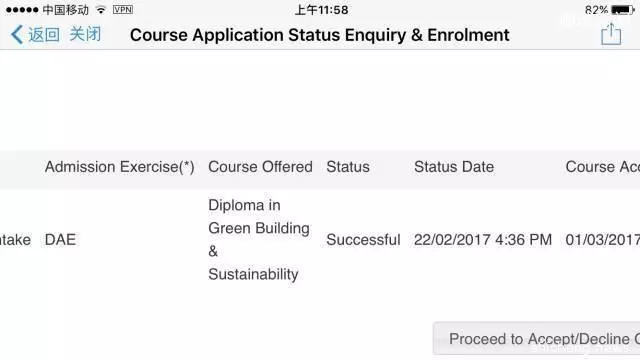Tap the VPN indicator in status bar
This screenshot has width=640, height=360.
coord(123,10)
